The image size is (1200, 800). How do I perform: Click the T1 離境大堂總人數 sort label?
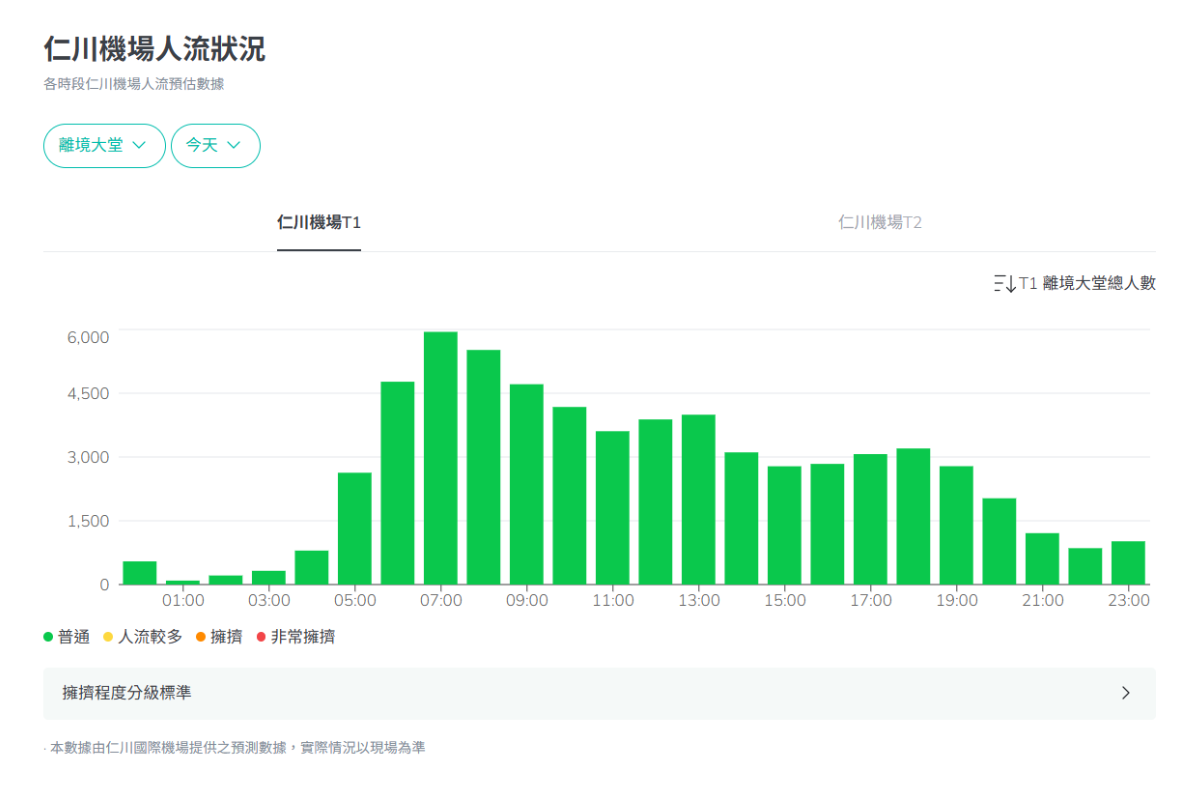coord(1087,284)
